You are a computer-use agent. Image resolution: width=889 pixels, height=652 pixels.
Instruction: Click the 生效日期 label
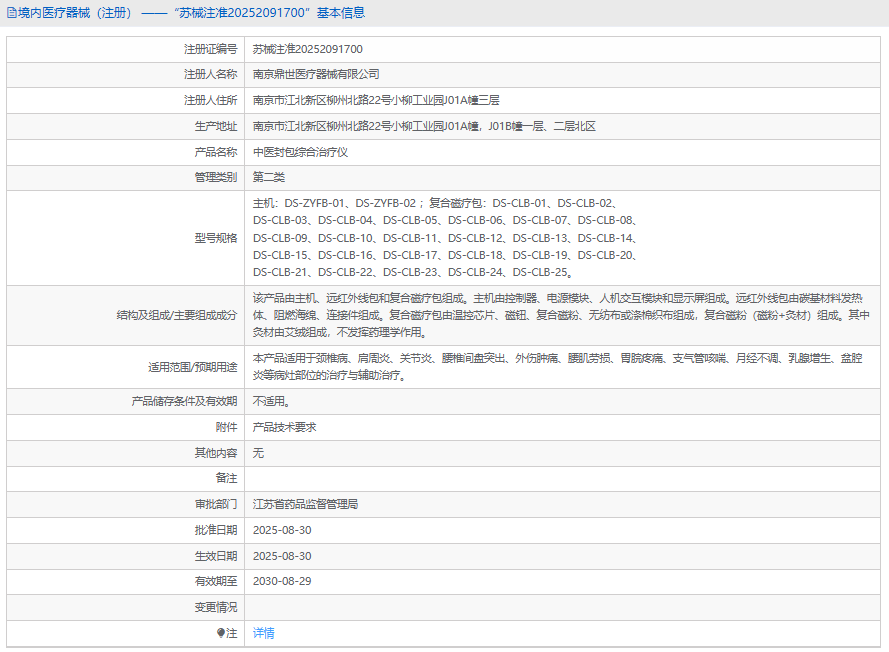[215, 556]
